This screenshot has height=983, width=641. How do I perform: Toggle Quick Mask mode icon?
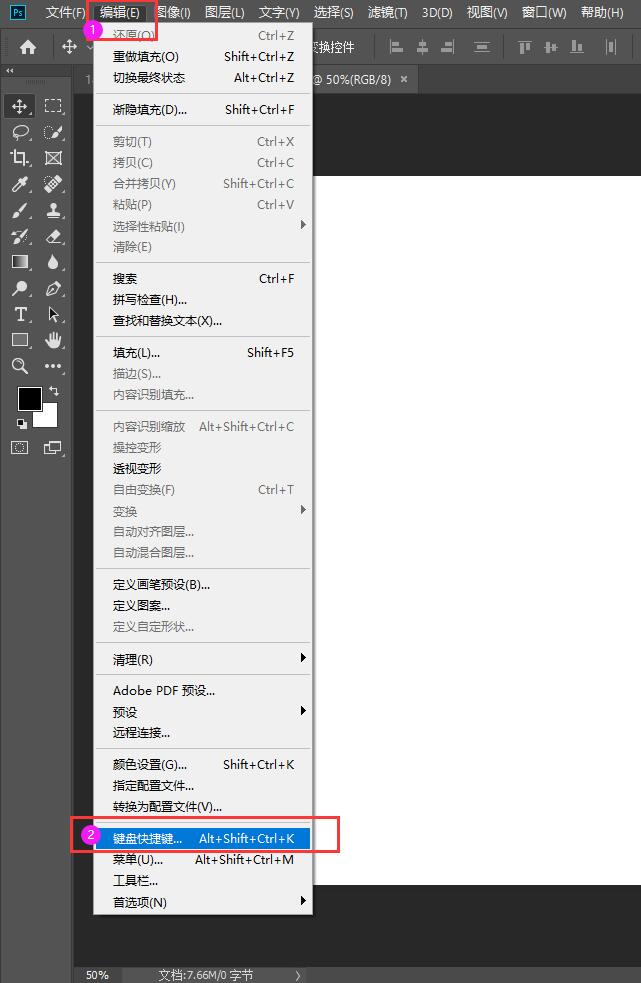pyautogui.click(x=19, y=448)
